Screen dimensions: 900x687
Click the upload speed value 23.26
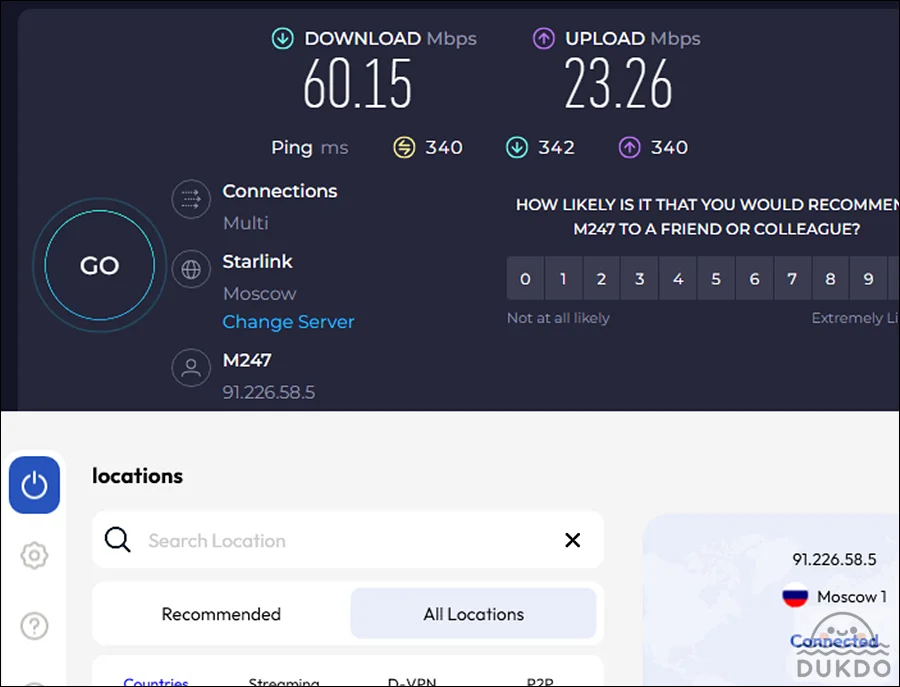[x=618, y=84]
